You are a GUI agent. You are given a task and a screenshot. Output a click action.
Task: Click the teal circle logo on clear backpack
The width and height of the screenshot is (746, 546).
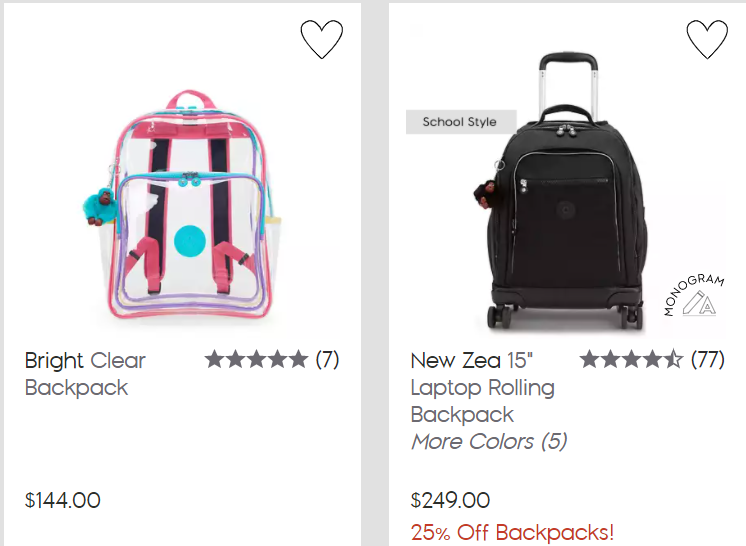189,240
